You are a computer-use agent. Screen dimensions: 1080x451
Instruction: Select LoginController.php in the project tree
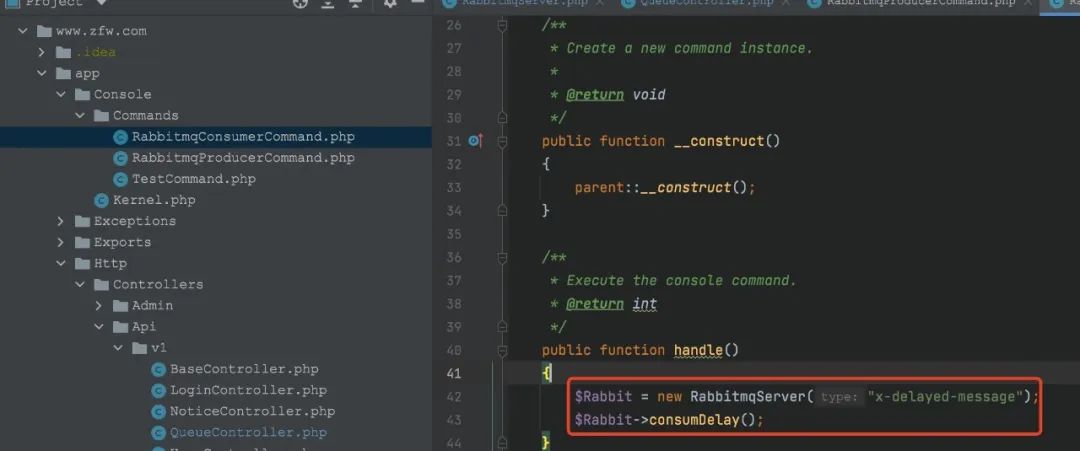[x=248, y=390]
